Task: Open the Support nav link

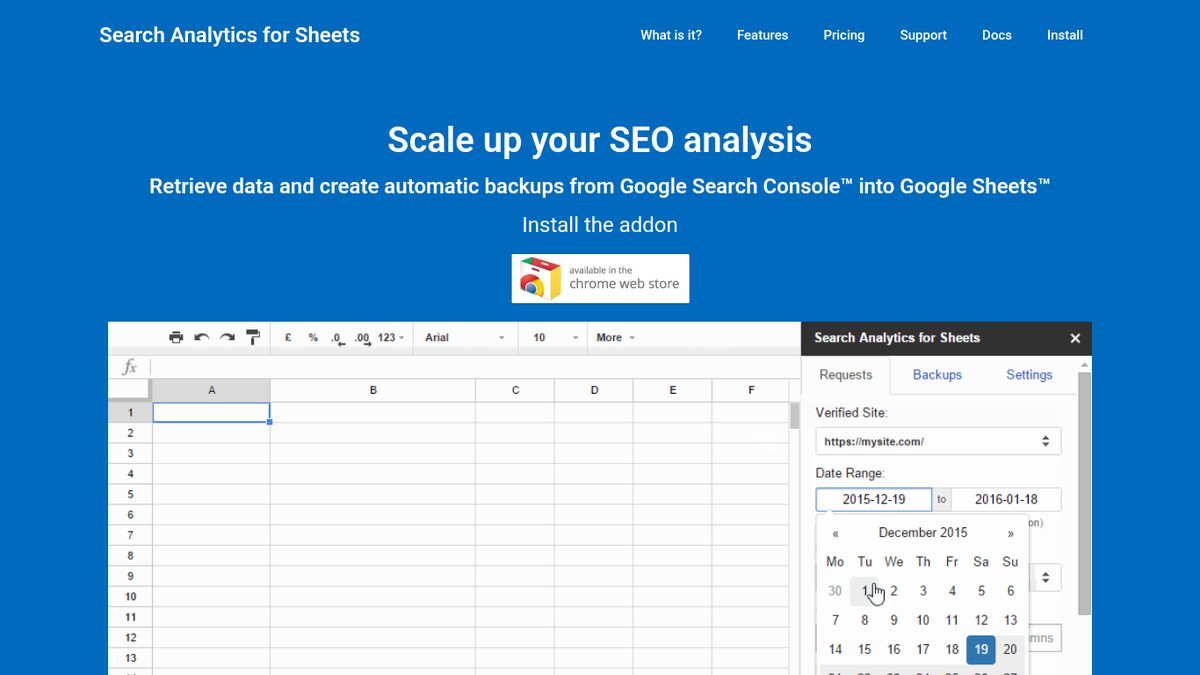Action: [923, 35]
